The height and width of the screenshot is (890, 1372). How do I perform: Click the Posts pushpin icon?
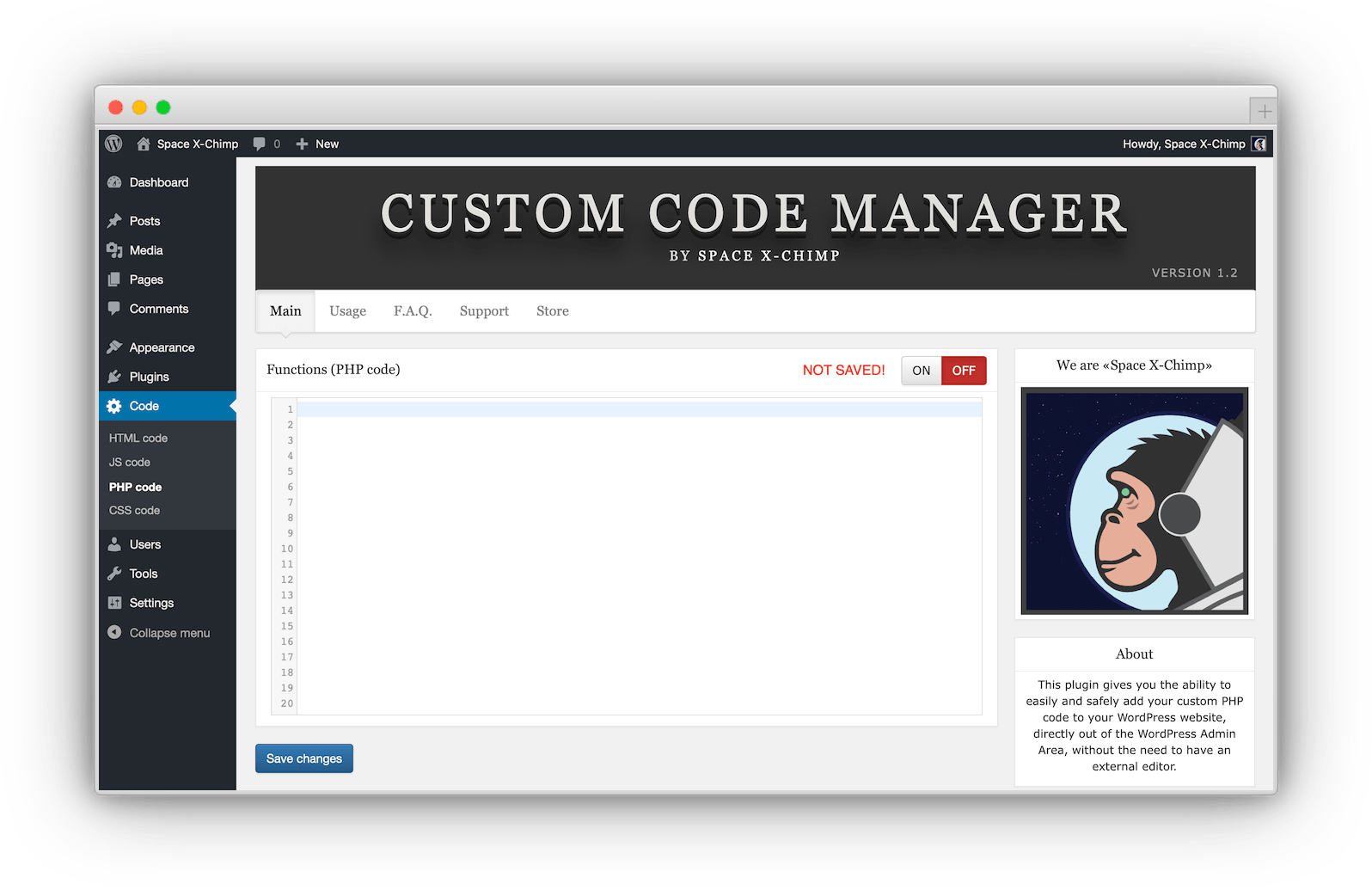pyautogui.click(x=114, y=221)
